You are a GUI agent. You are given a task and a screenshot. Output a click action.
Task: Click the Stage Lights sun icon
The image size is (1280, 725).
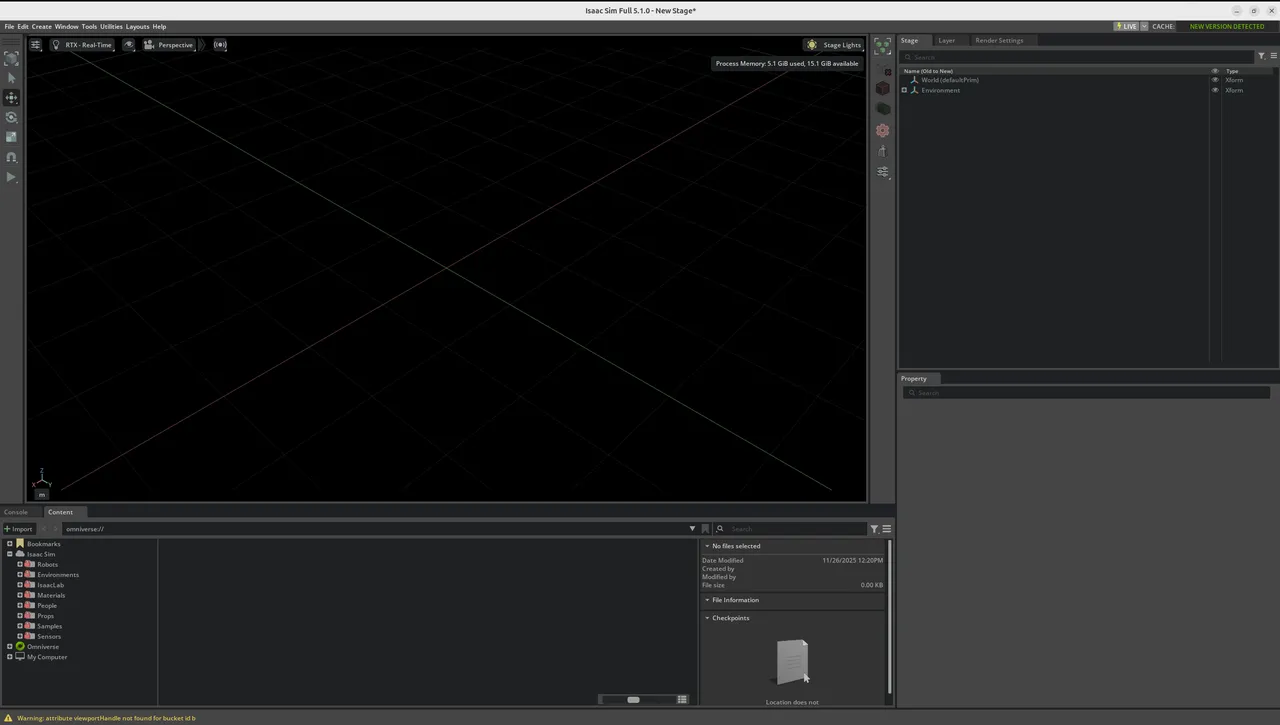pyautogui.click(x=812, y=45)
